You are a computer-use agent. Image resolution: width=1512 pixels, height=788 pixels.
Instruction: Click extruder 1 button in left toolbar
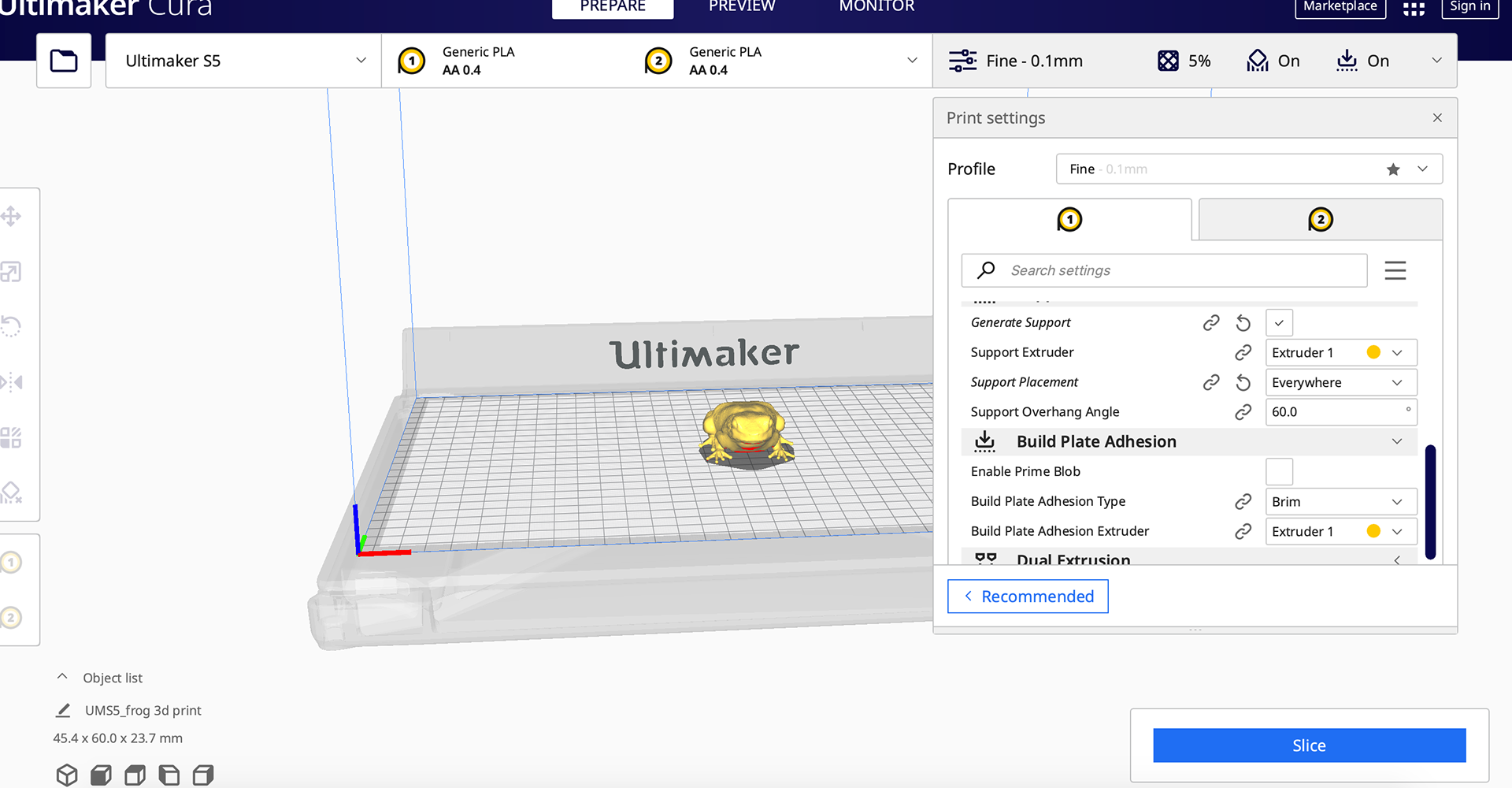(11, 563)
